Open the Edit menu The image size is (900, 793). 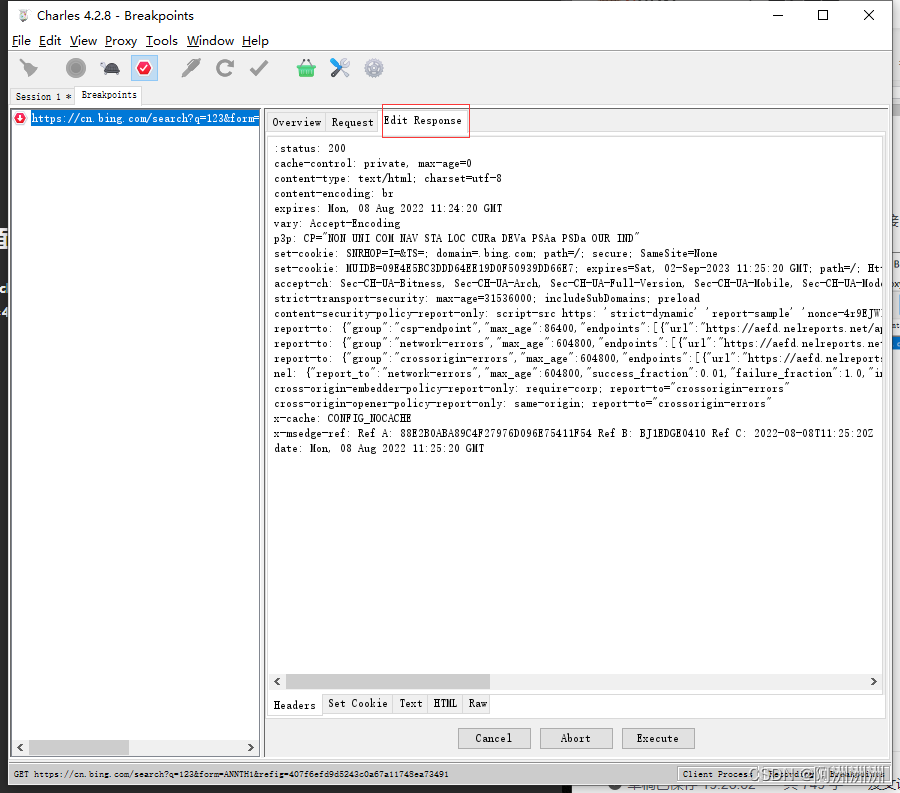(x=50, y=41)
